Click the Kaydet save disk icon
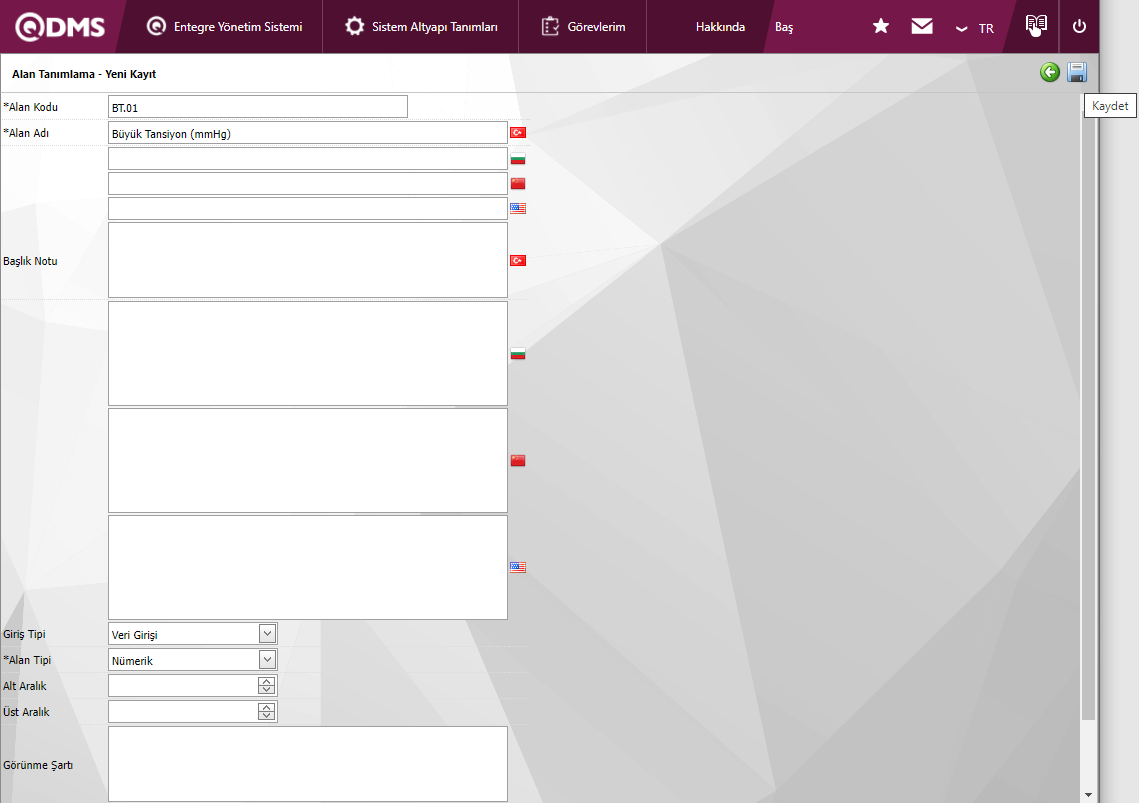 (1077, 72)
